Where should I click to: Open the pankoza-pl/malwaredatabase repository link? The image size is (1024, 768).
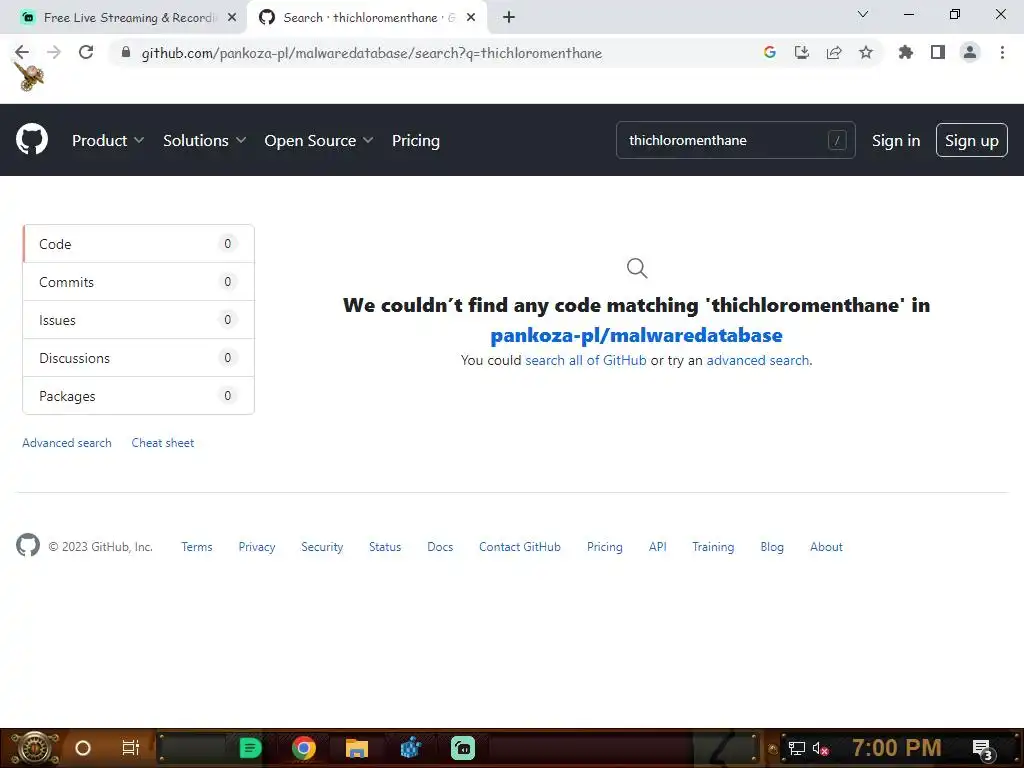(x=636, y=335)
